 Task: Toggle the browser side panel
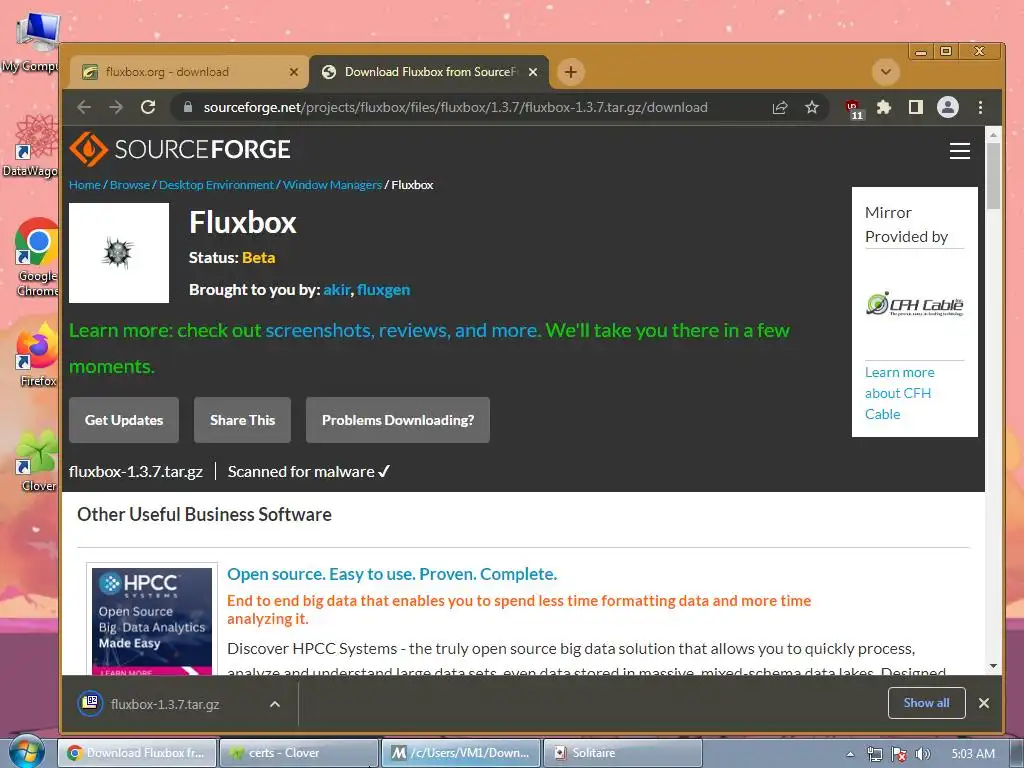pyautogui.click(x=916, y=107)
